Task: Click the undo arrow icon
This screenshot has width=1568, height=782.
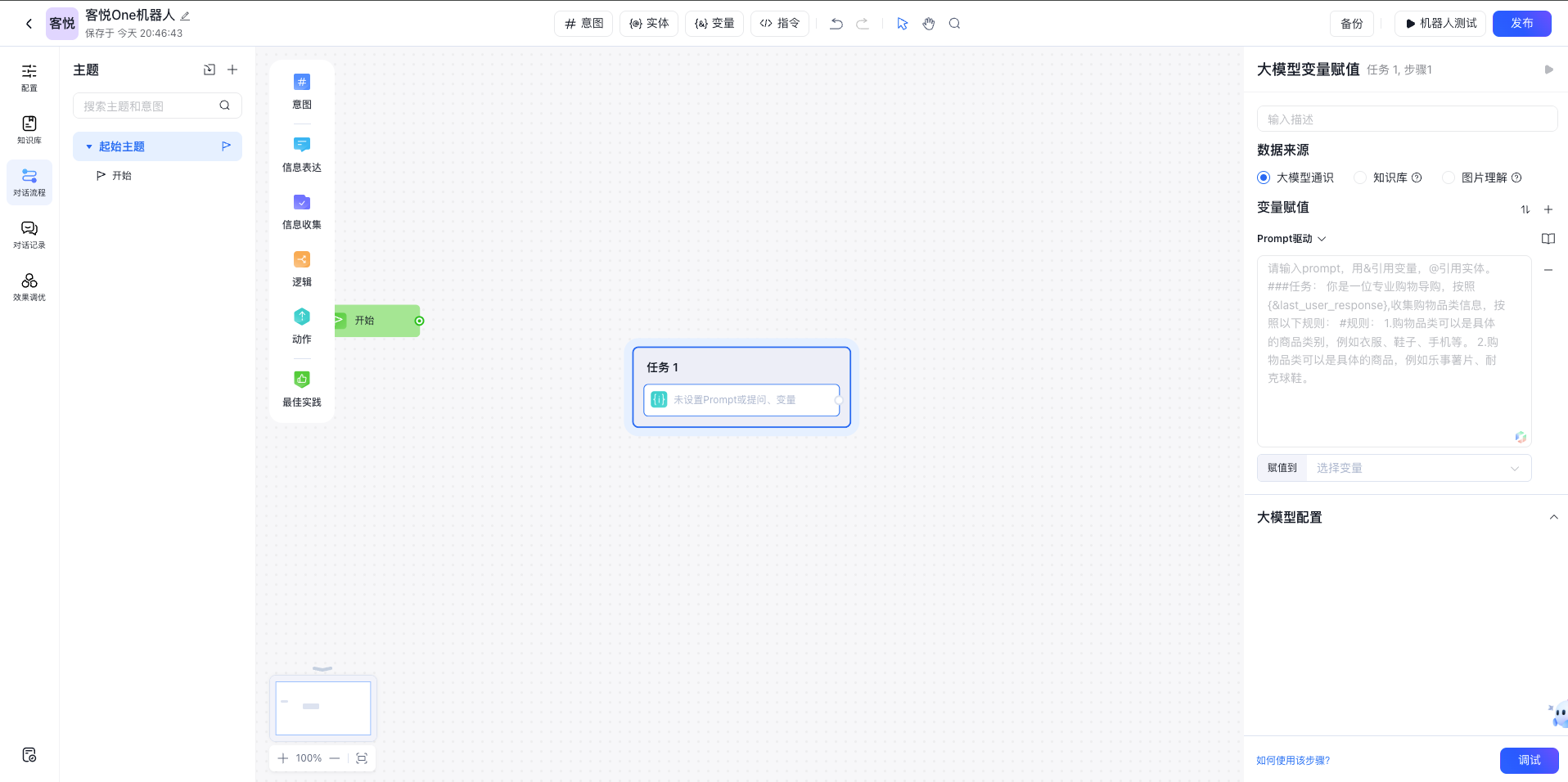Action: click(x=836, y=24)
